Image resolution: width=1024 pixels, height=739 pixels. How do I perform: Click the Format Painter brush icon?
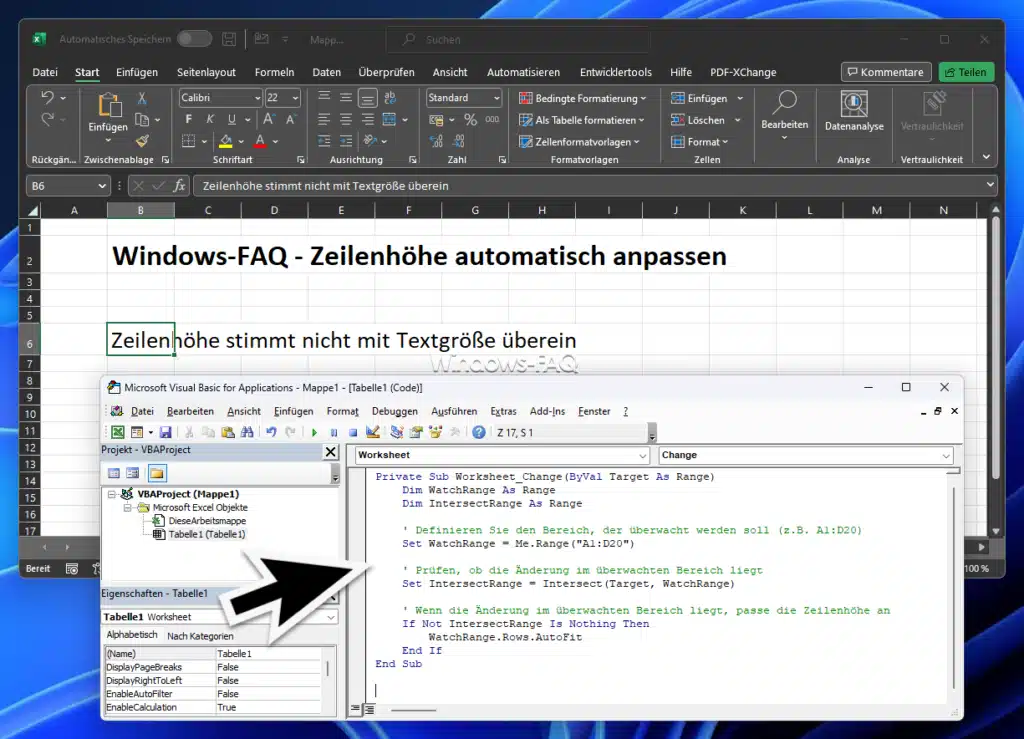(142, 141)
